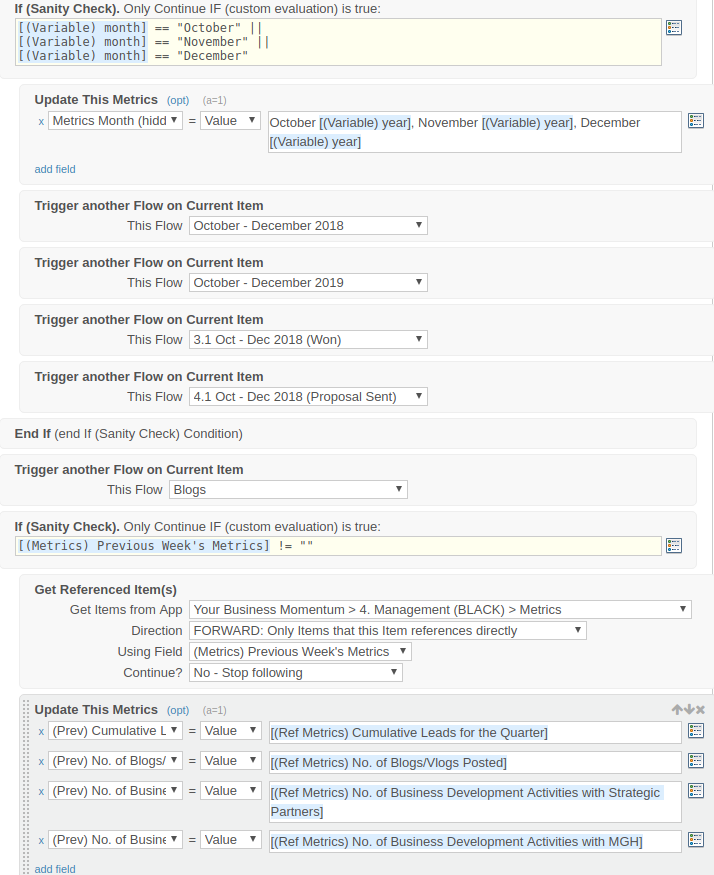Delete the bottom Update This Metrics block
The height and width of the screenshot is (875, 714).
pos(700,709)
